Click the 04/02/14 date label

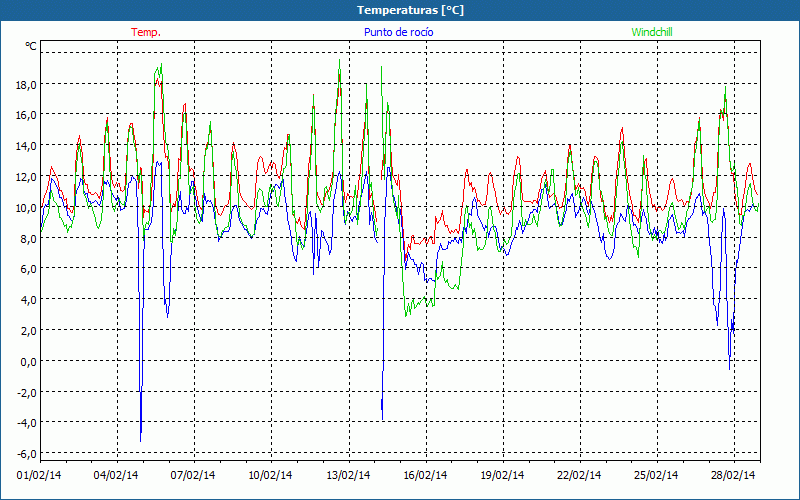116,476
